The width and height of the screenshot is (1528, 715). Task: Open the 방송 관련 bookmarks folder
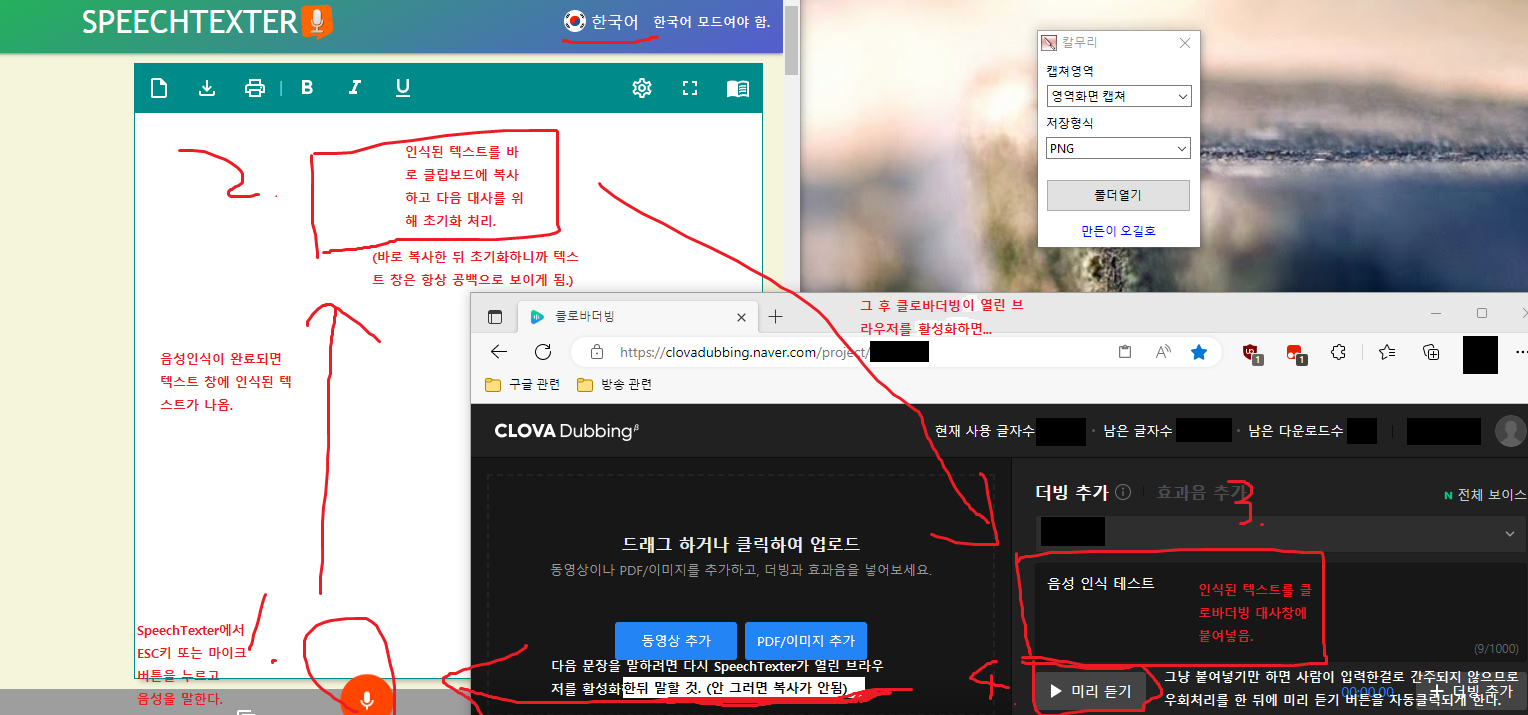[614, 385]
